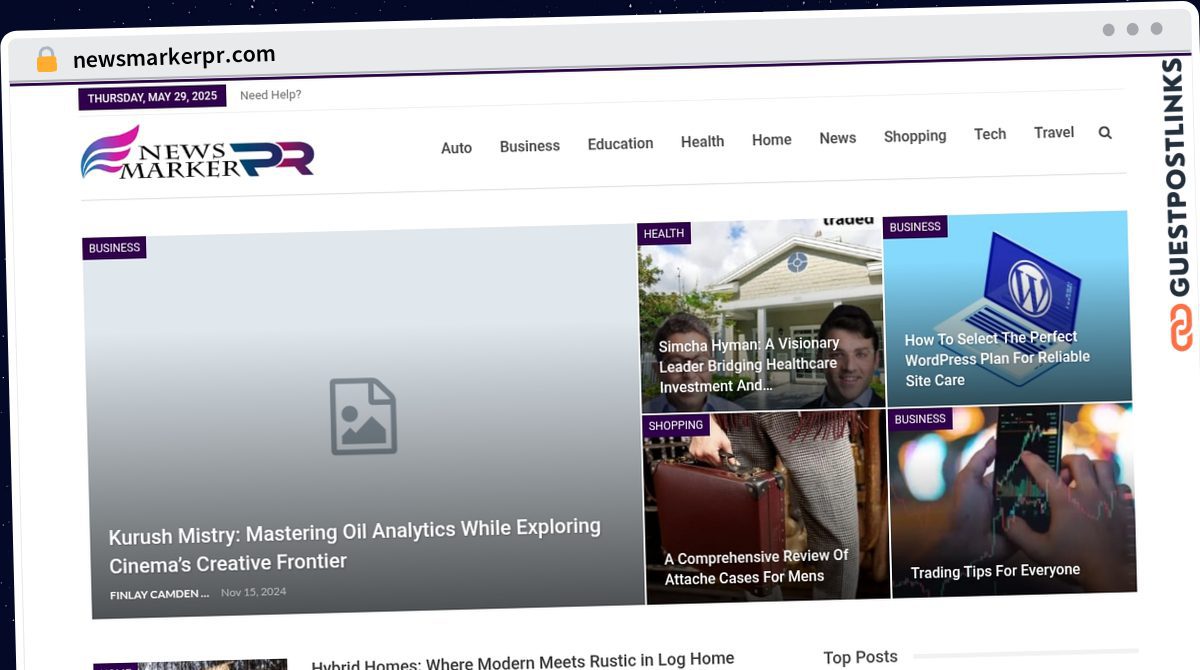This screenshot has width=1200, height=670.
Task: Click the THURSDAY, MAY 29, 2025 date badge
Action: [152, 98]
